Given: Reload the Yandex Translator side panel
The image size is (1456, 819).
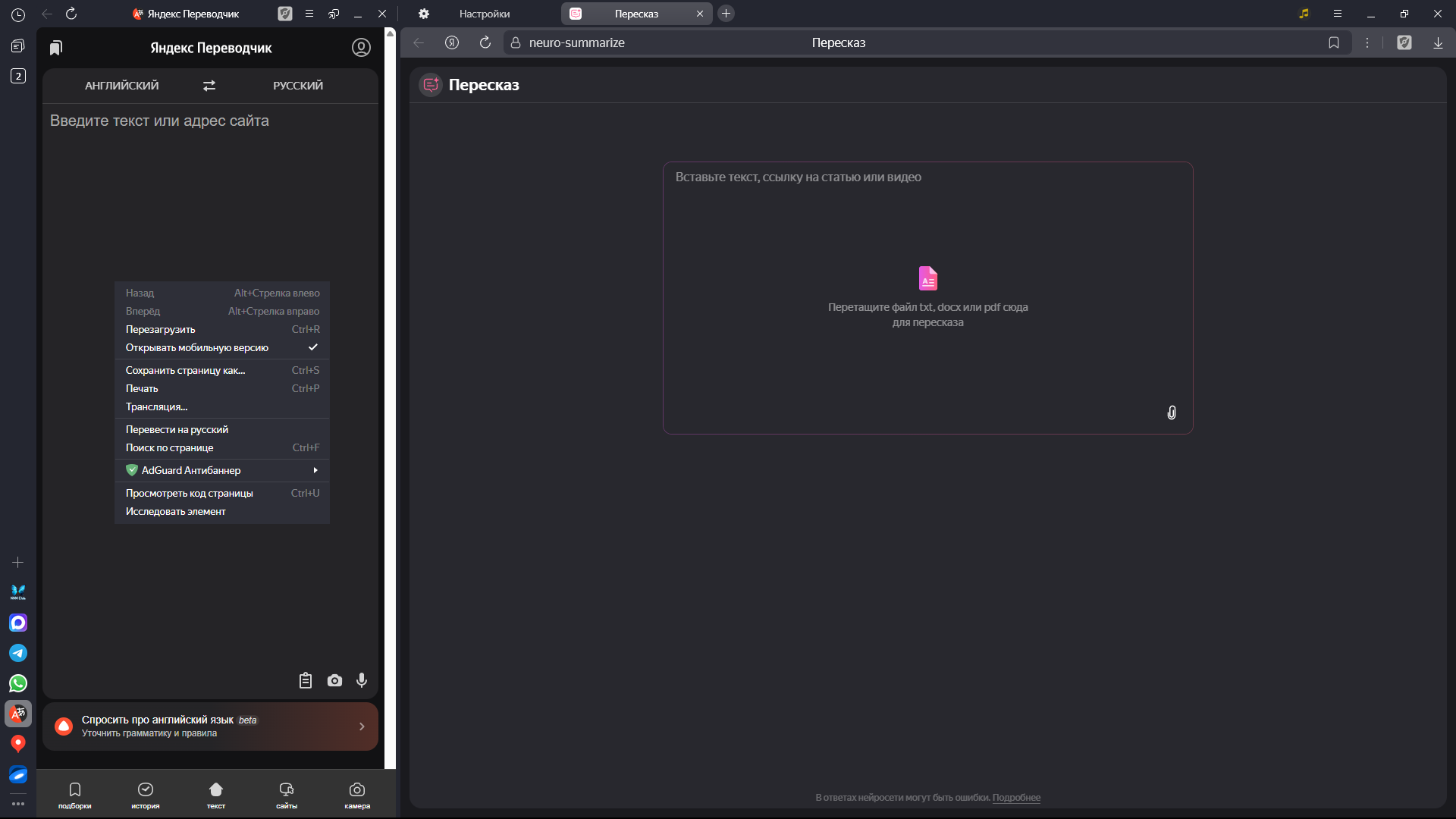Looking at the screenshot, I should (x=71, y=14).
